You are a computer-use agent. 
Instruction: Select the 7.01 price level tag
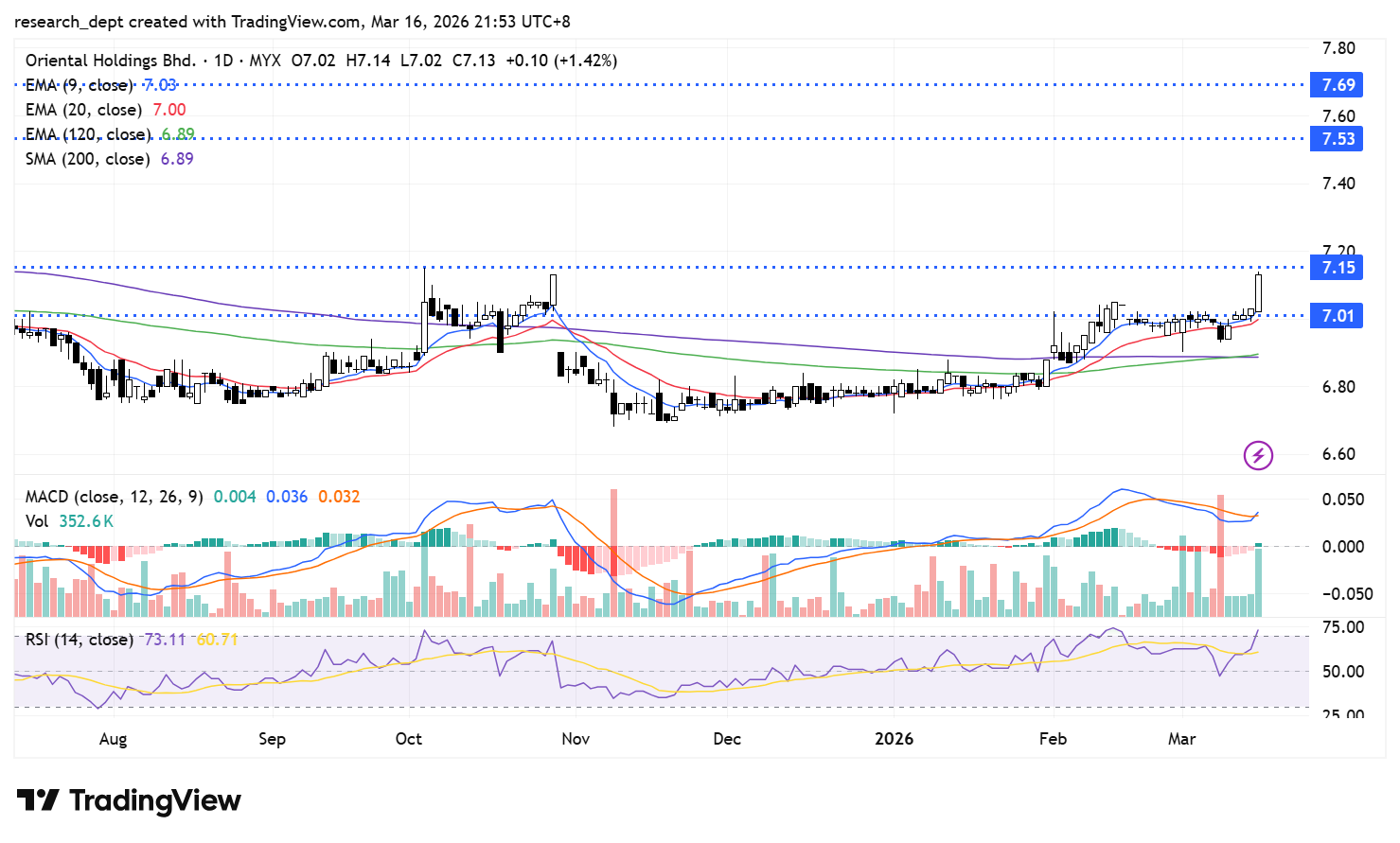pyautogui.click(x=1338, y=316)
